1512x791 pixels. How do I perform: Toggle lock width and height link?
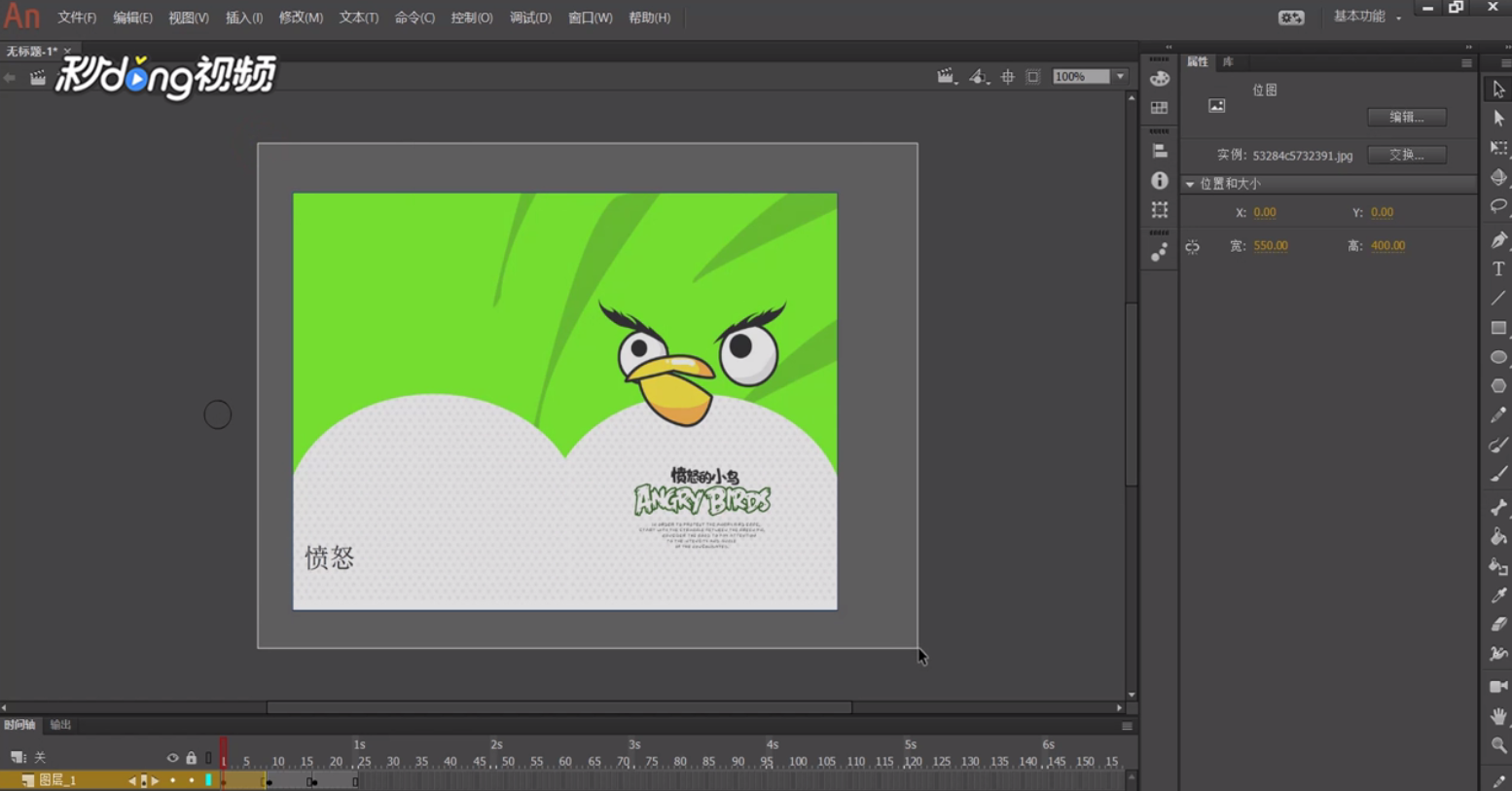pos(1192,247)
